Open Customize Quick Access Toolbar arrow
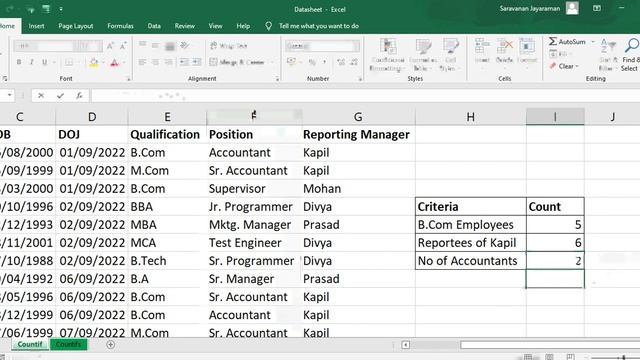Image resolution: width=640 pixels, height=360 pixels. (x=61, y=9)
